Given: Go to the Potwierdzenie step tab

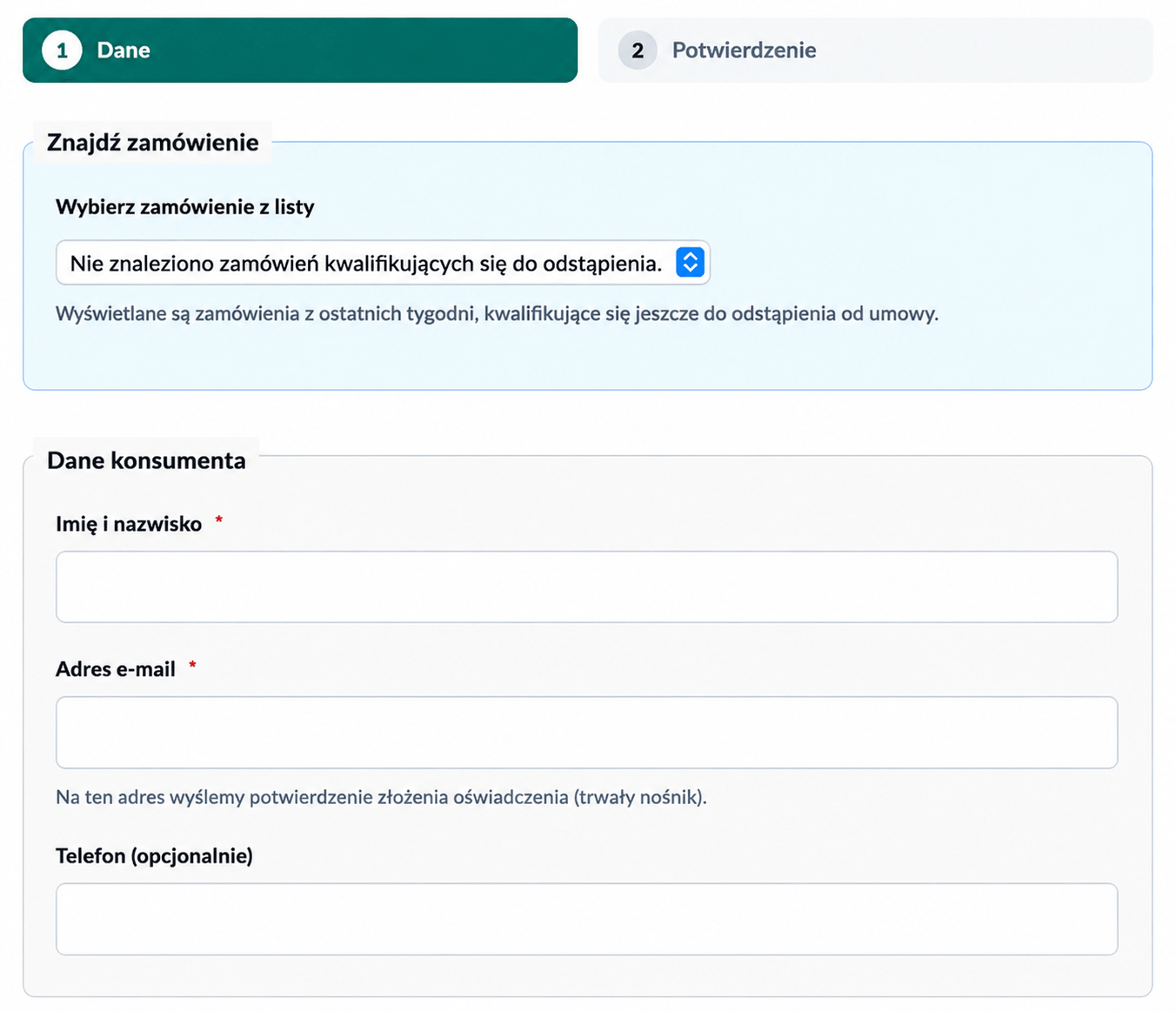Looking at the screenshot, I should click(875, 50).
